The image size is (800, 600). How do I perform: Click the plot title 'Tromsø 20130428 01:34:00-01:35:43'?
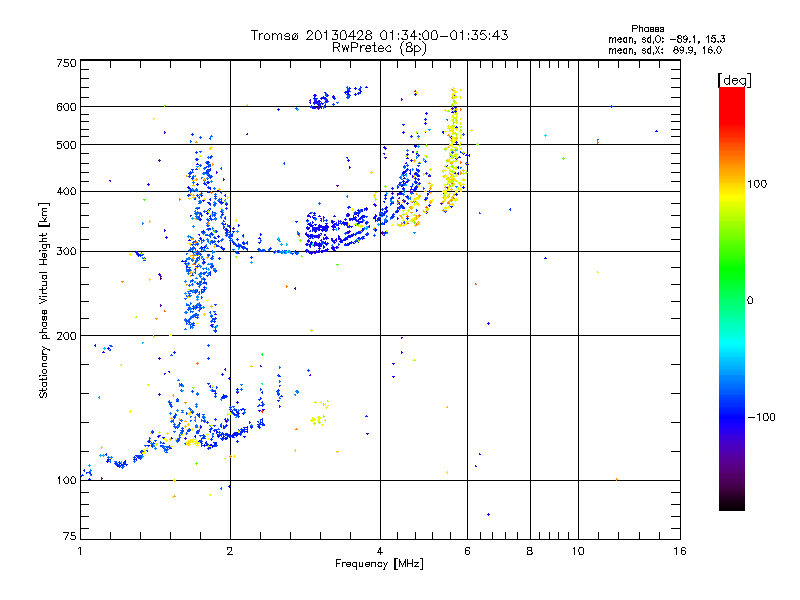[x=379, y=35]
